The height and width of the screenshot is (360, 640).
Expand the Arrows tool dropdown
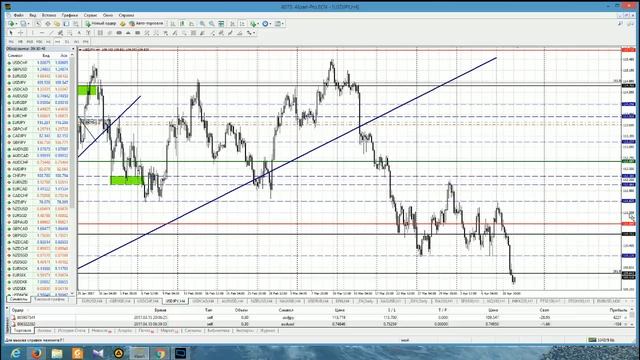(x=254, y=33)
